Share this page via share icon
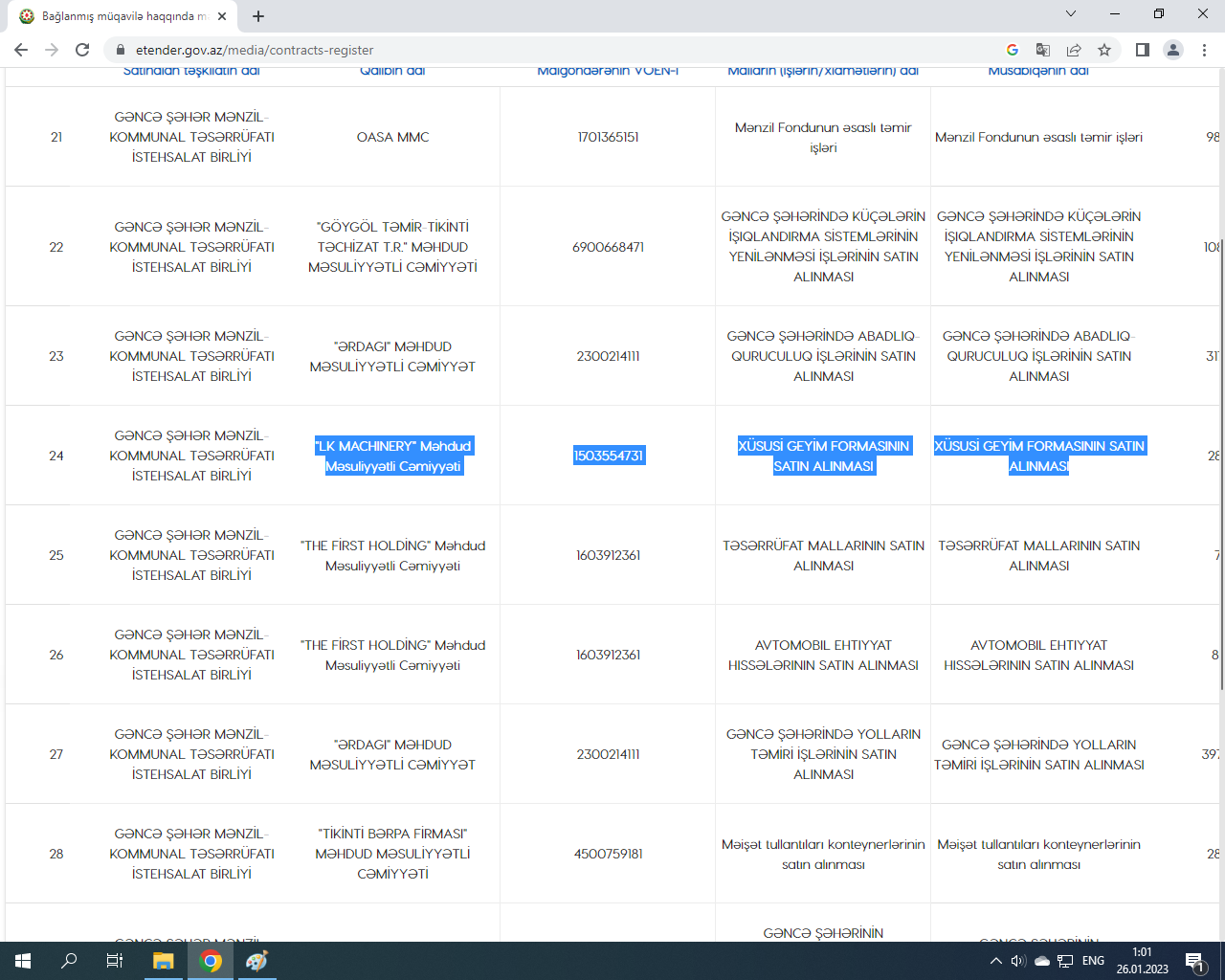Viewport: 1225px width, 980px height. 1074,50
